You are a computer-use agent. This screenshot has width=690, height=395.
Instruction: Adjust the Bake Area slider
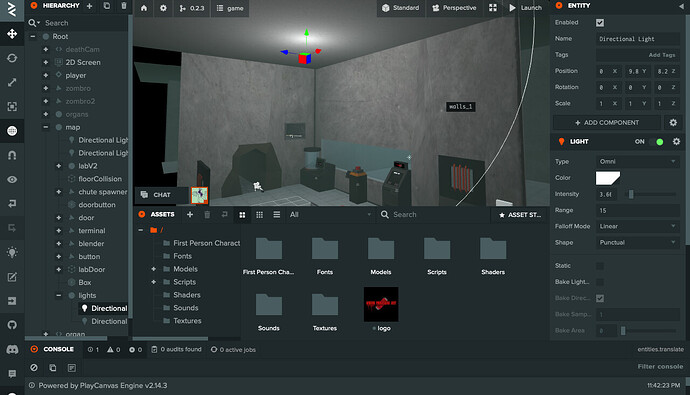coord(649,330)
